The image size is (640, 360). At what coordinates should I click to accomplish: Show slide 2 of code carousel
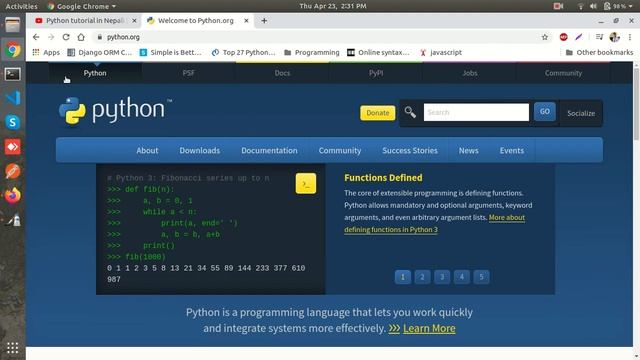(x=422, y=277)
